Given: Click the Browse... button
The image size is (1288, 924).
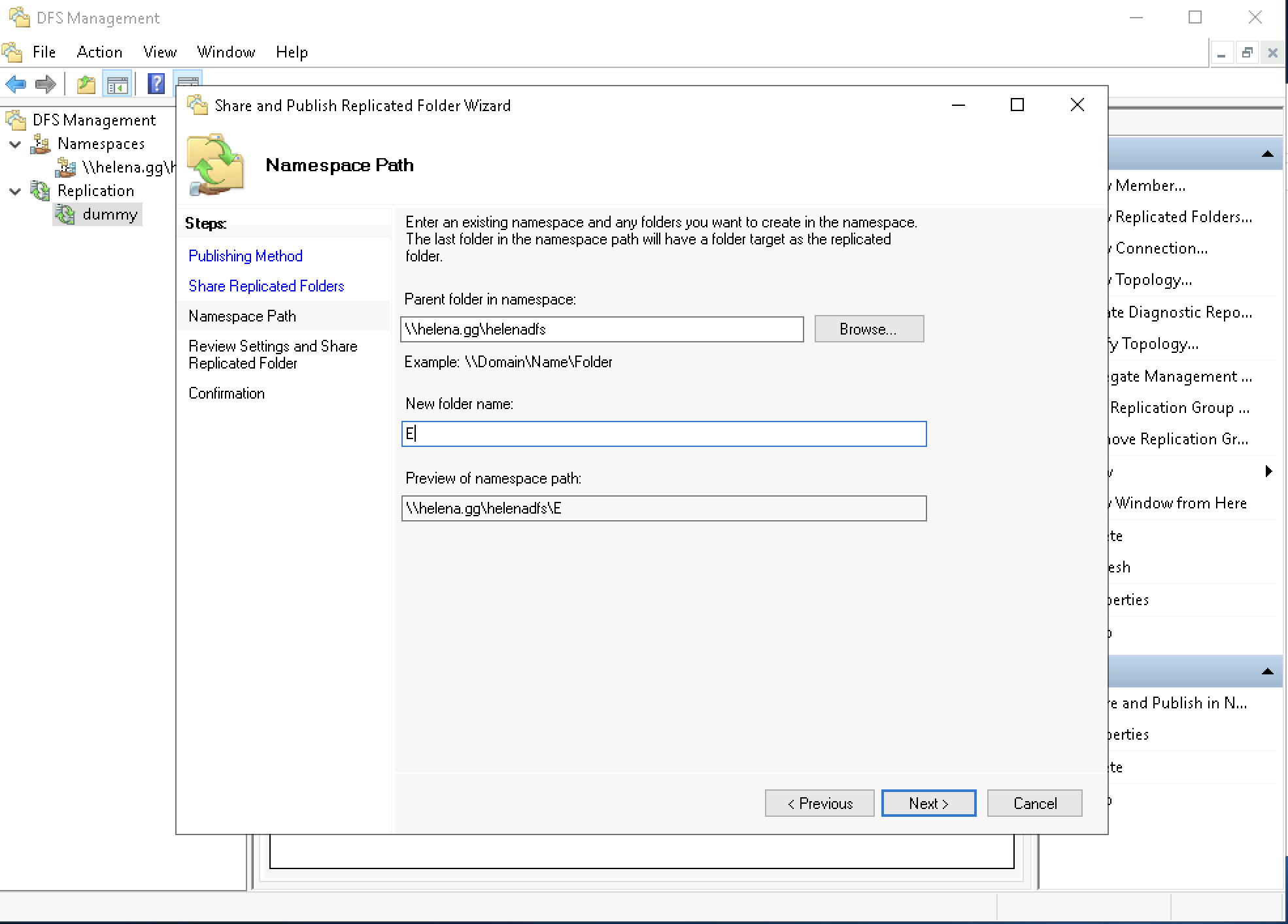Looking at the screenshot, I should (868, 329).
